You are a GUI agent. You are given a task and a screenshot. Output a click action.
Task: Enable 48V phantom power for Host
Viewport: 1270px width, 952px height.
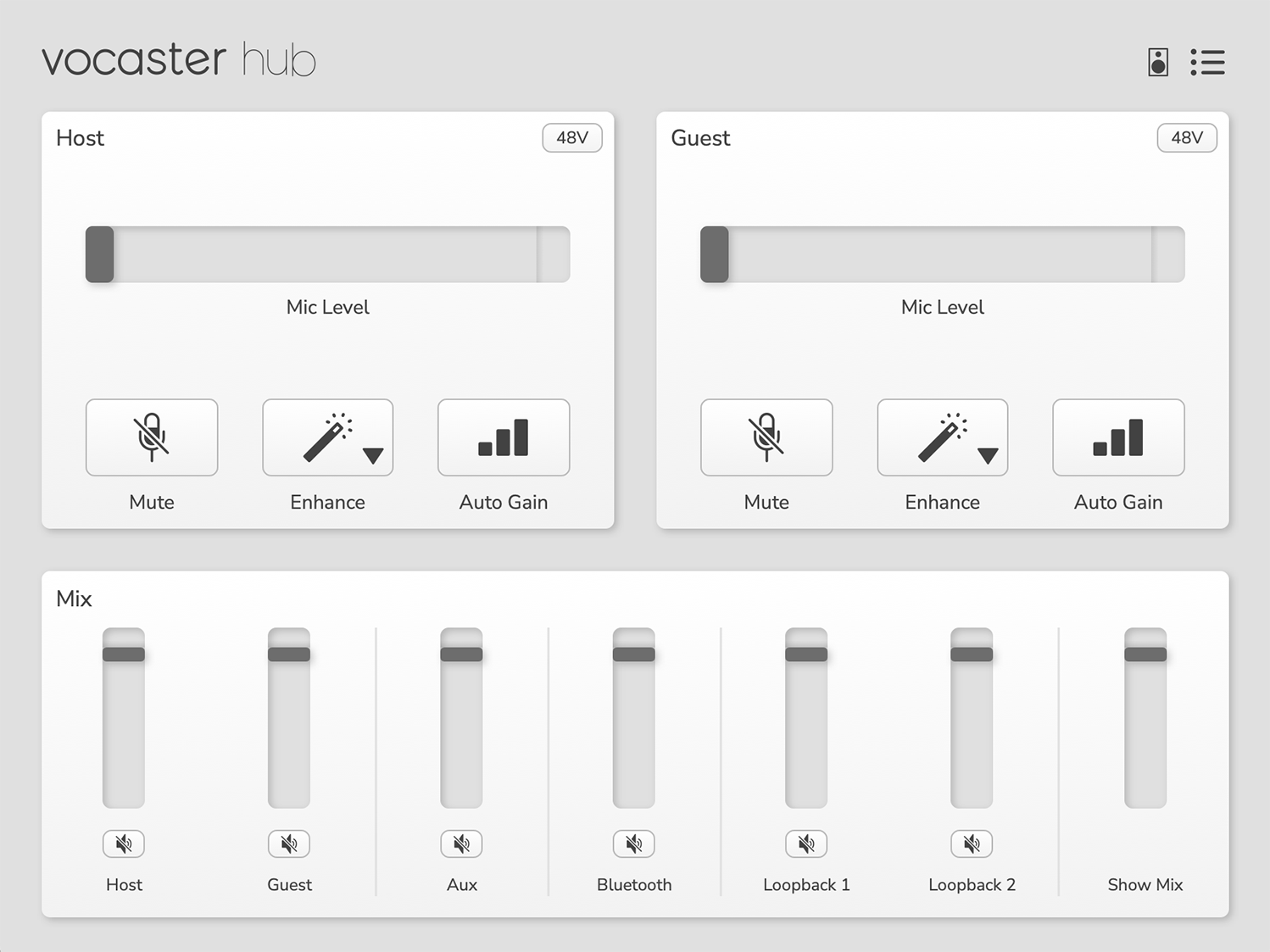(x=571, y=137)
